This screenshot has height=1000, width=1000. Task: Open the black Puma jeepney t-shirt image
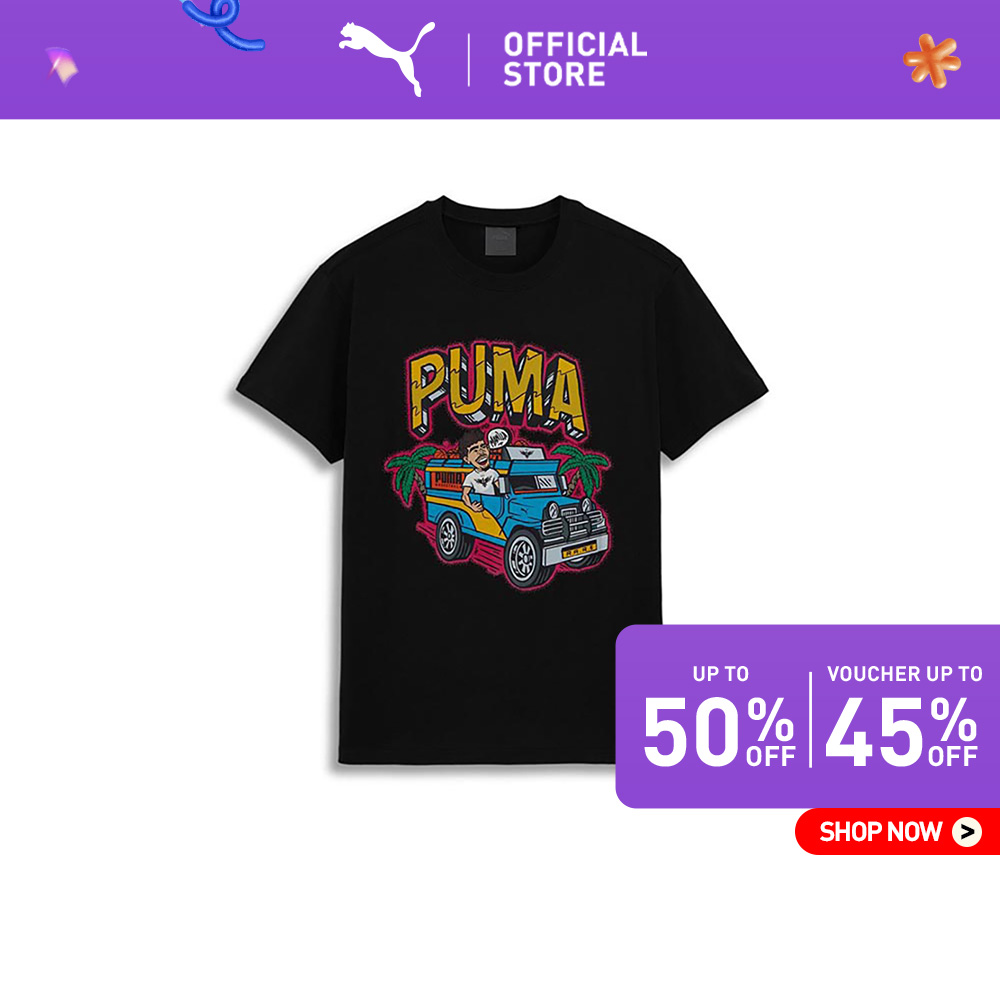pyautogui.click(x=501, y=480)
